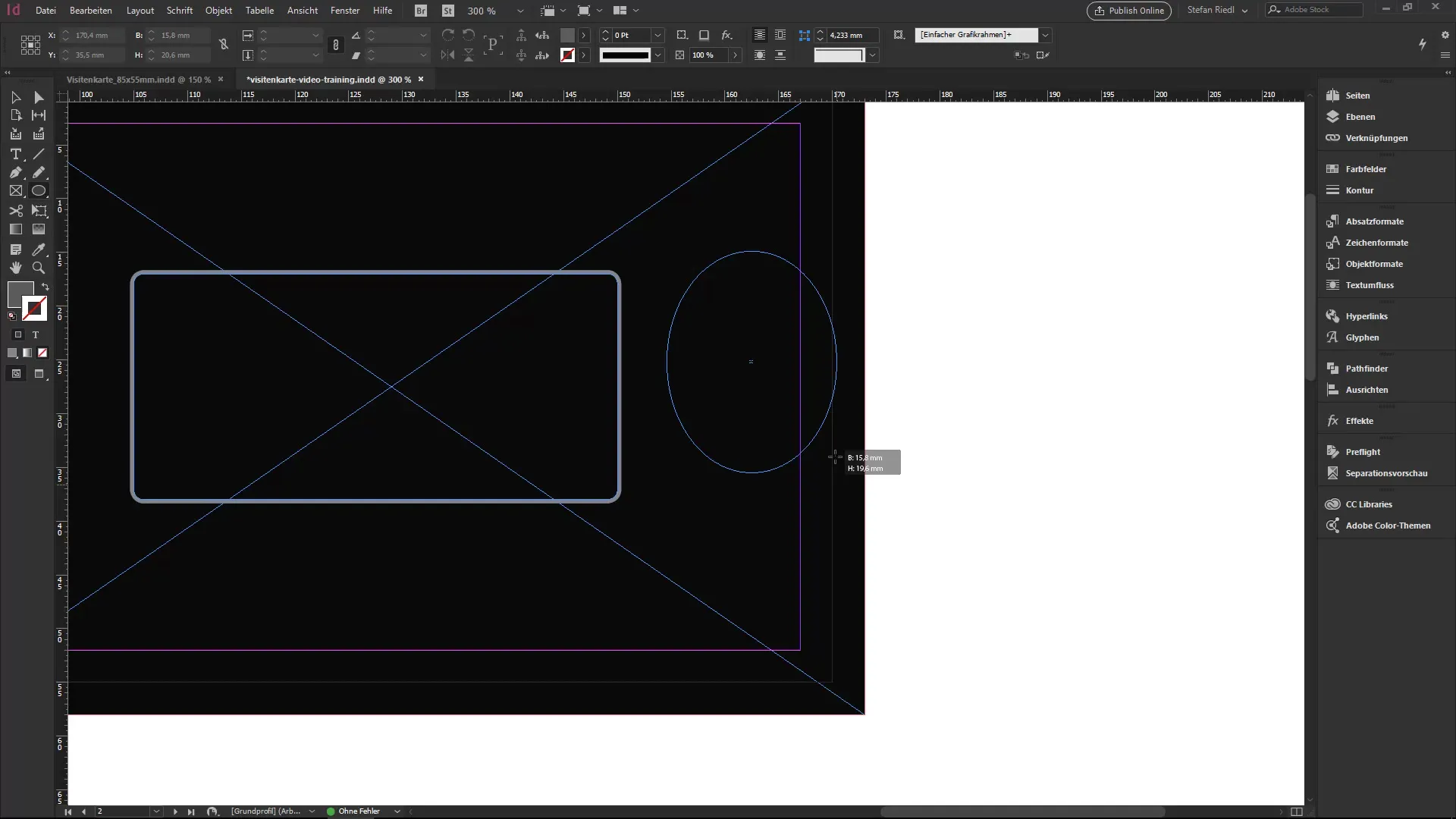This screenshot has width=1456, height=819.
Task: Toggle Normal view mode button
Action: pyautogui.click(x=16, y=374)
